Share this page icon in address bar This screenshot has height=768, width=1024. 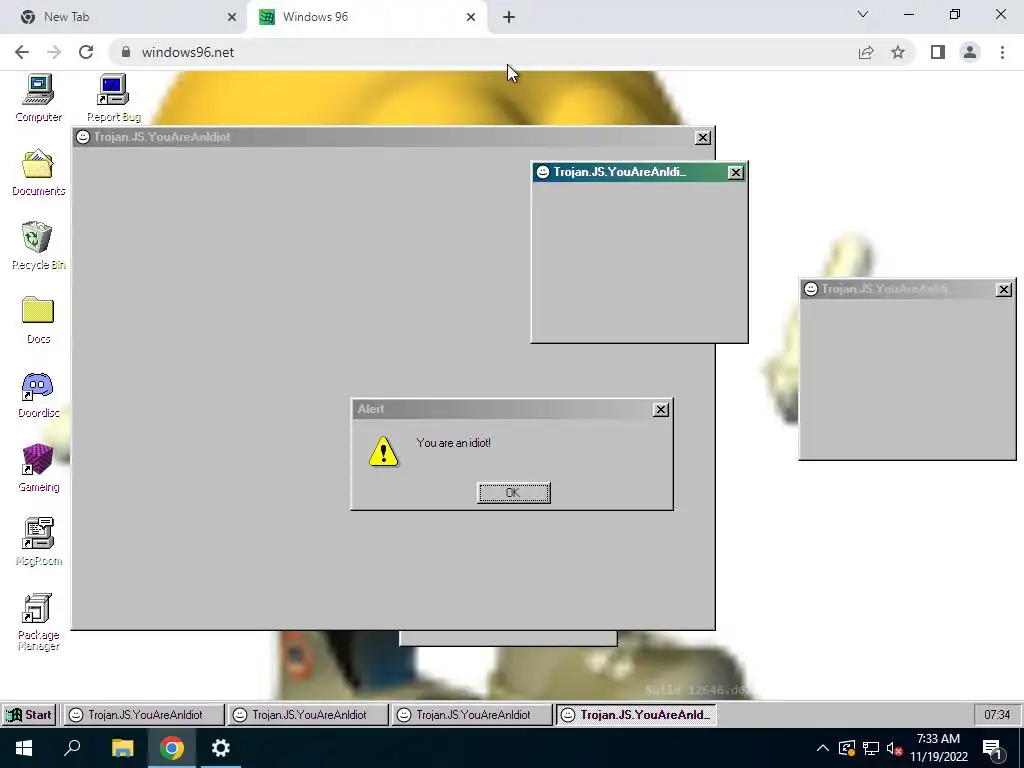866,52
